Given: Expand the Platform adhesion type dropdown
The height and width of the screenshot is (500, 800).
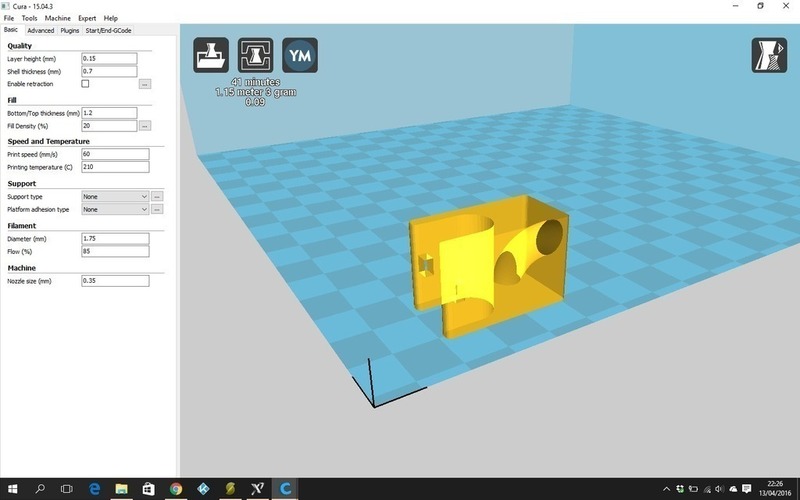Looking at the screenshot, I should 115,209.
